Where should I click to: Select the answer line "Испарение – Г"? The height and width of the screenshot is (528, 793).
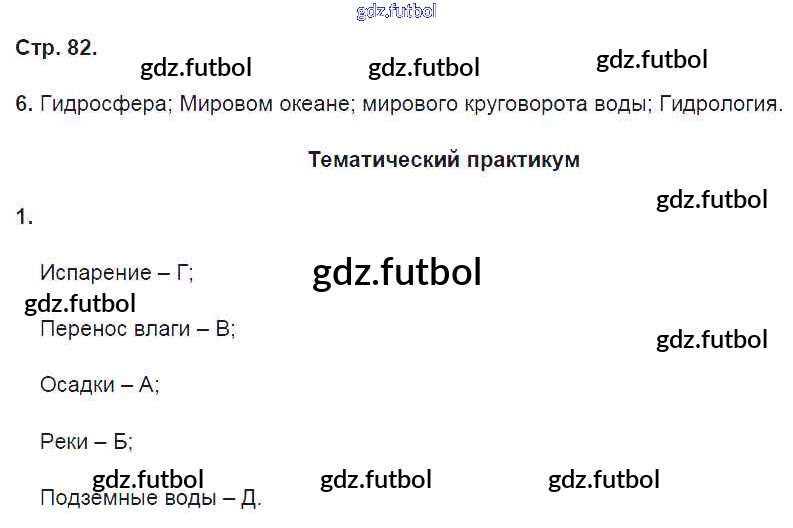116,272
